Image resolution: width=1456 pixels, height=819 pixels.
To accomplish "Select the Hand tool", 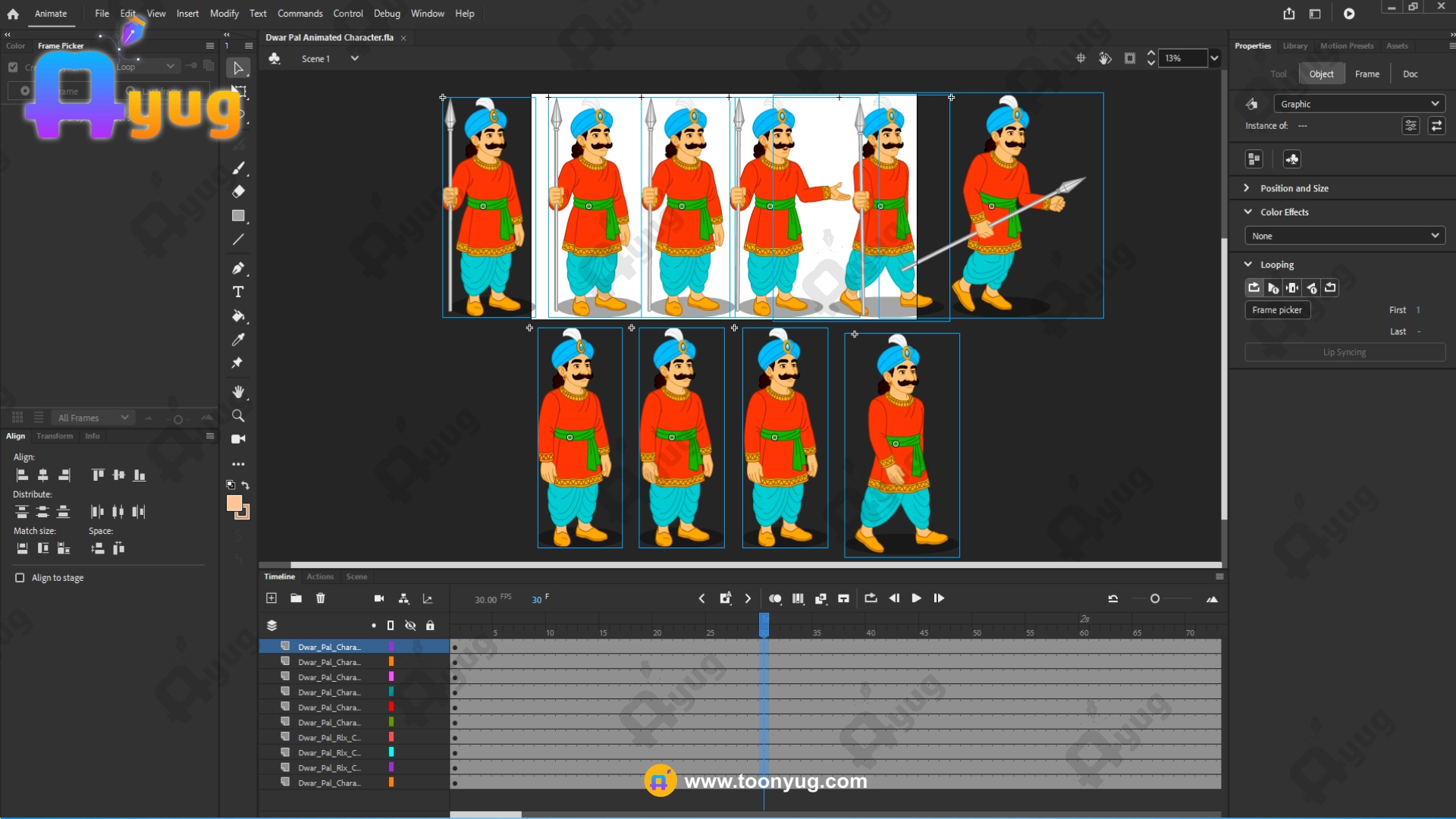I will (x=238, y=392).
